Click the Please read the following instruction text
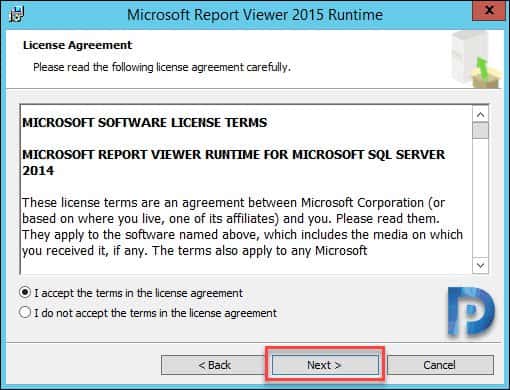Image resolution: width=510 pixels, height=390 pixels. coord(162,67)
